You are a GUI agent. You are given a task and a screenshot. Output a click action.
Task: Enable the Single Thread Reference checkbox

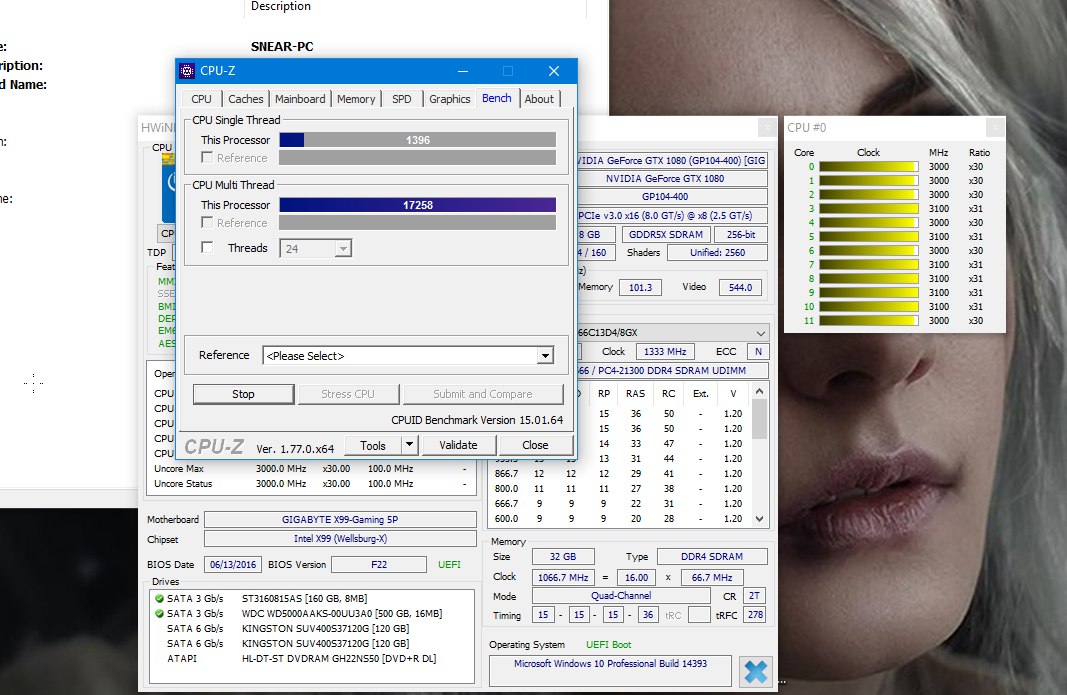[208, 157]
